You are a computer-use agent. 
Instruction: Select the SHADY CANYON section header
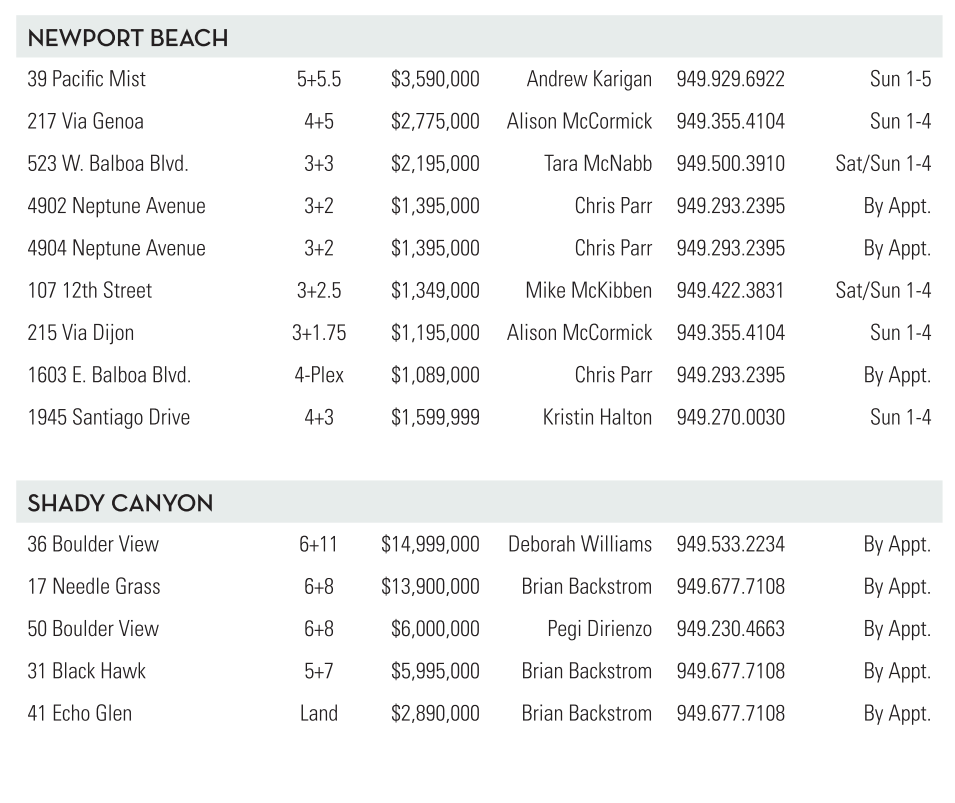point(120,503)
